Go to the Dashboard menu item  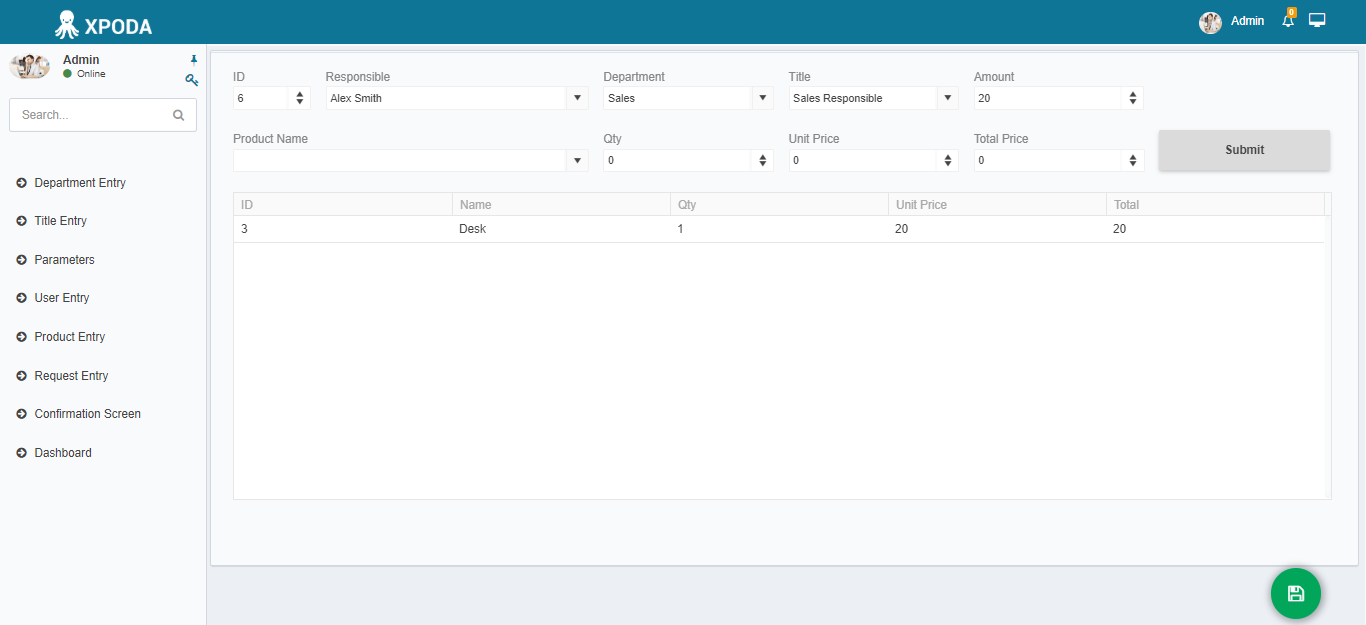[x=63, y=453]
